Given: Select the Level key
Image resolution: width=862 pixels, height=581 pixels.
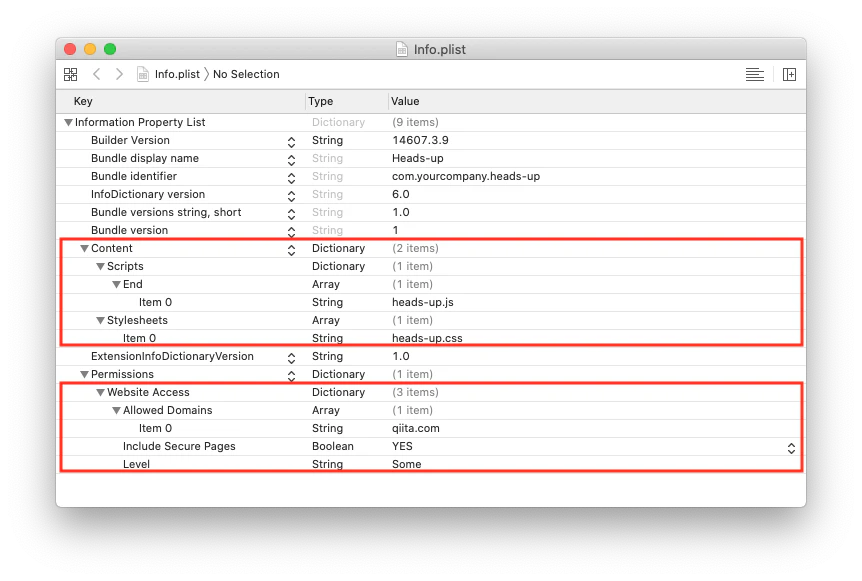Looking at the screenshot, I should (x=136, y=464).
